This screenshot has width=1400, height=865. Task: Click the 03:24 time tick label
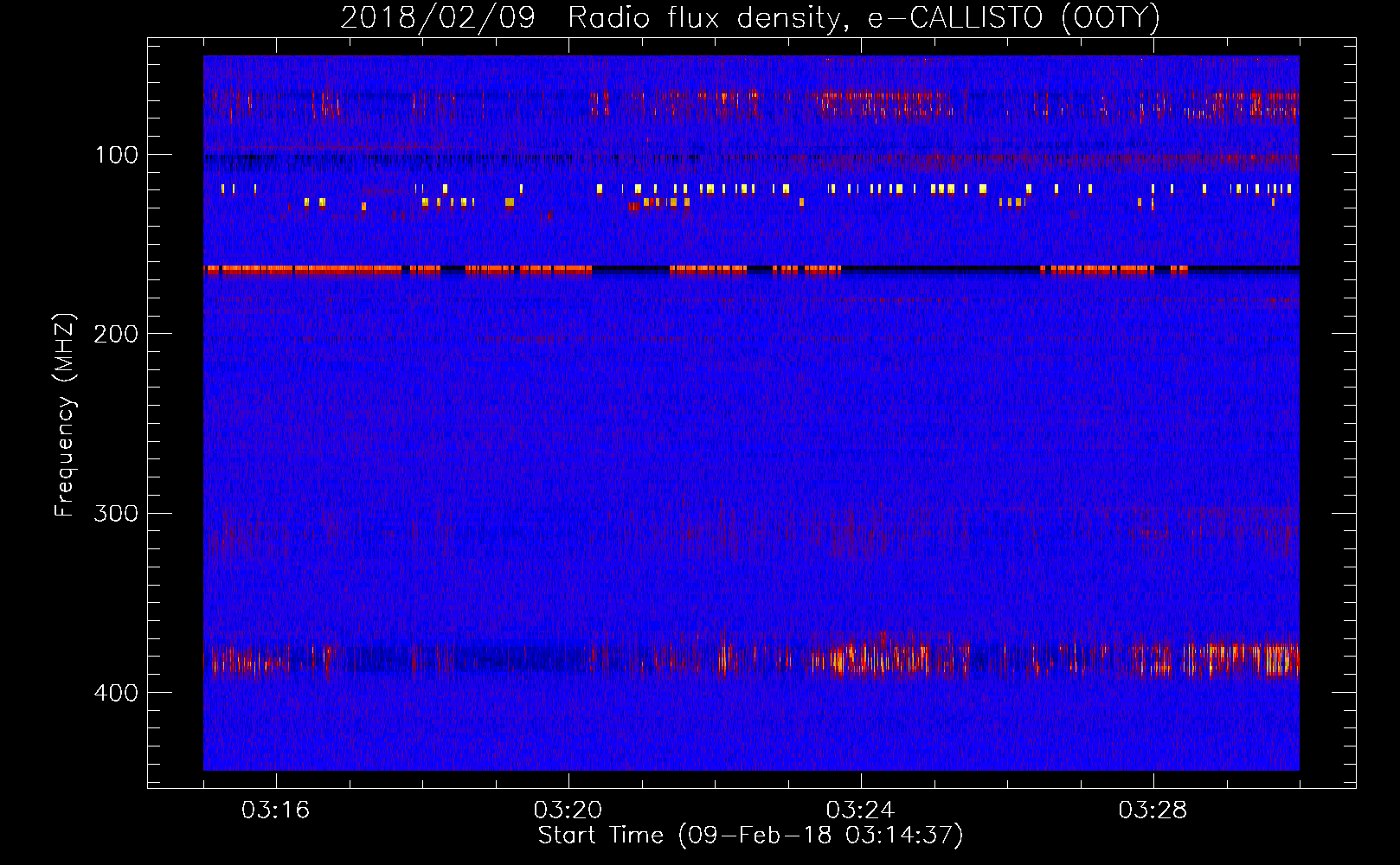(x=861, y=811)
